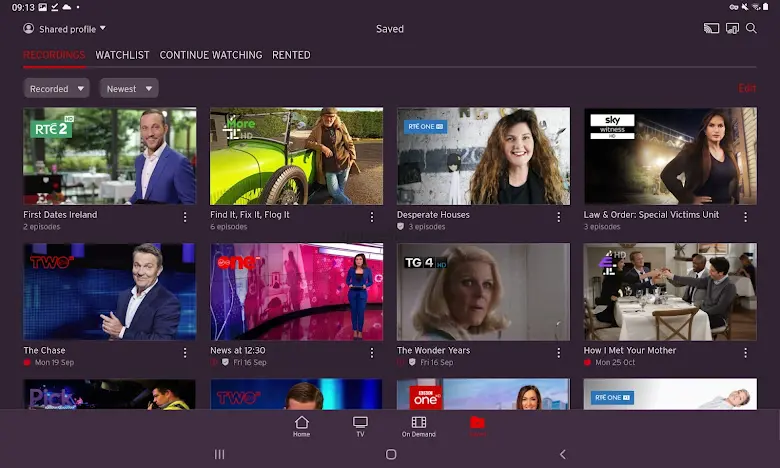The image size is (780, 468).
Task: Open Law & Order SVU thumbnail
Action: [670, 156]
